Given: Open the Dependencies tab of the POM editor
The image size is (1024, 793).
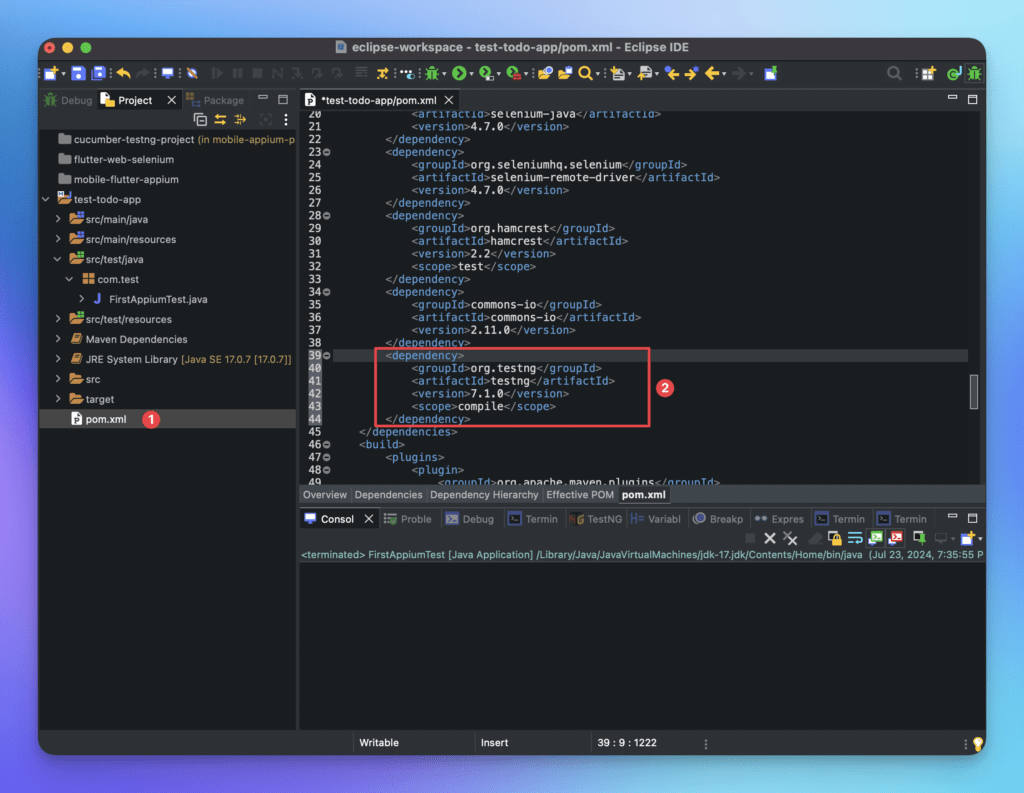Looking at the screenshot, I should point(389,494).
